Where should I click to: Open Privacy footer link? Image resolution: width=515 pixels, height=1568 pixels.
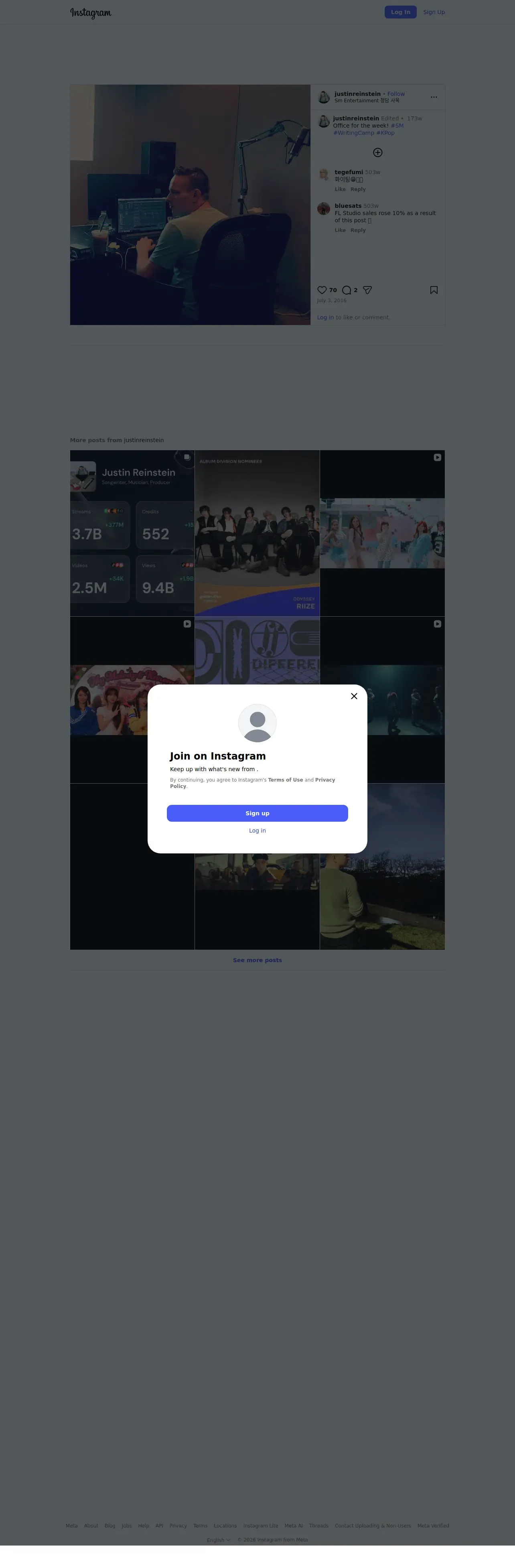(178, 1525)
